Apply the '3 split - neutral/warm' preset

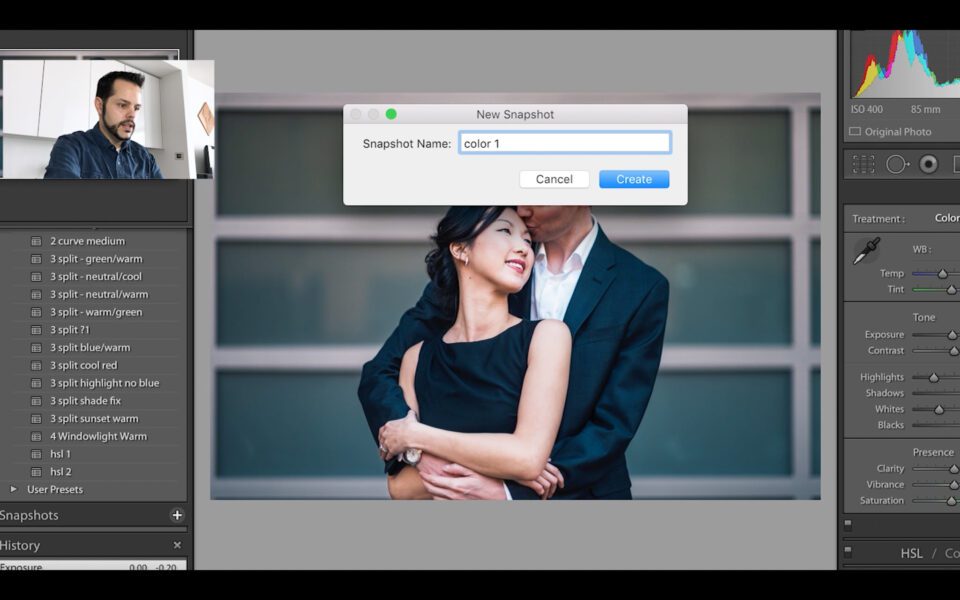click(x=99, y=294)
